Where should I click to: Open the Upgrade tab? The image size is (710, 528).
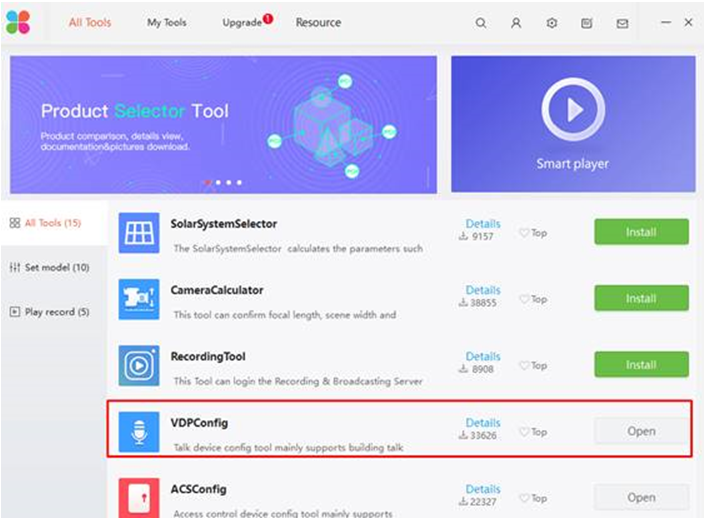(x=242, y=23)
